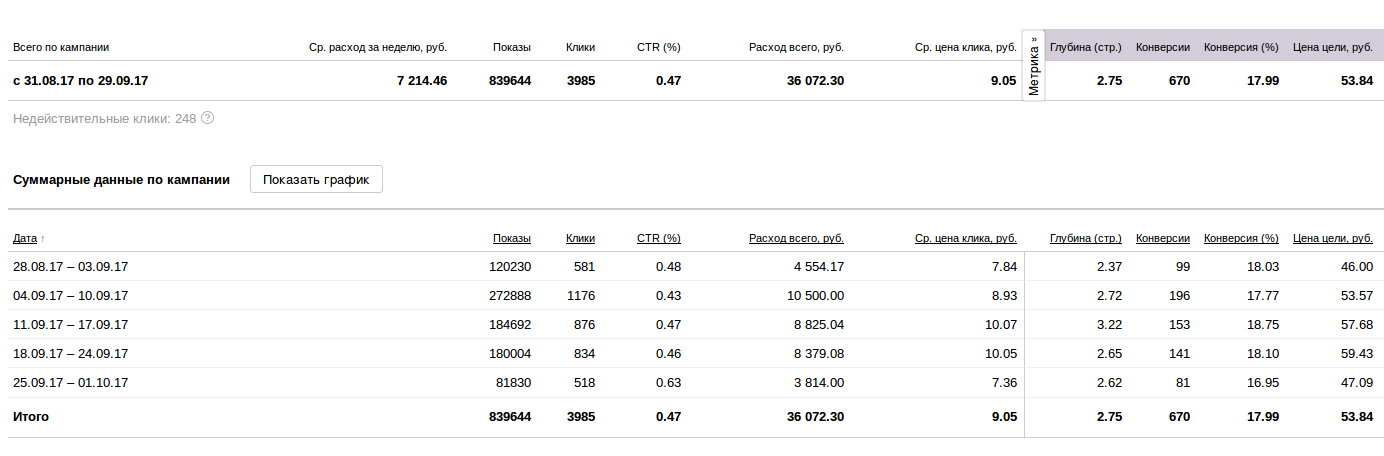
Task: Sort table by Клики column header
Action: point(580,239)
